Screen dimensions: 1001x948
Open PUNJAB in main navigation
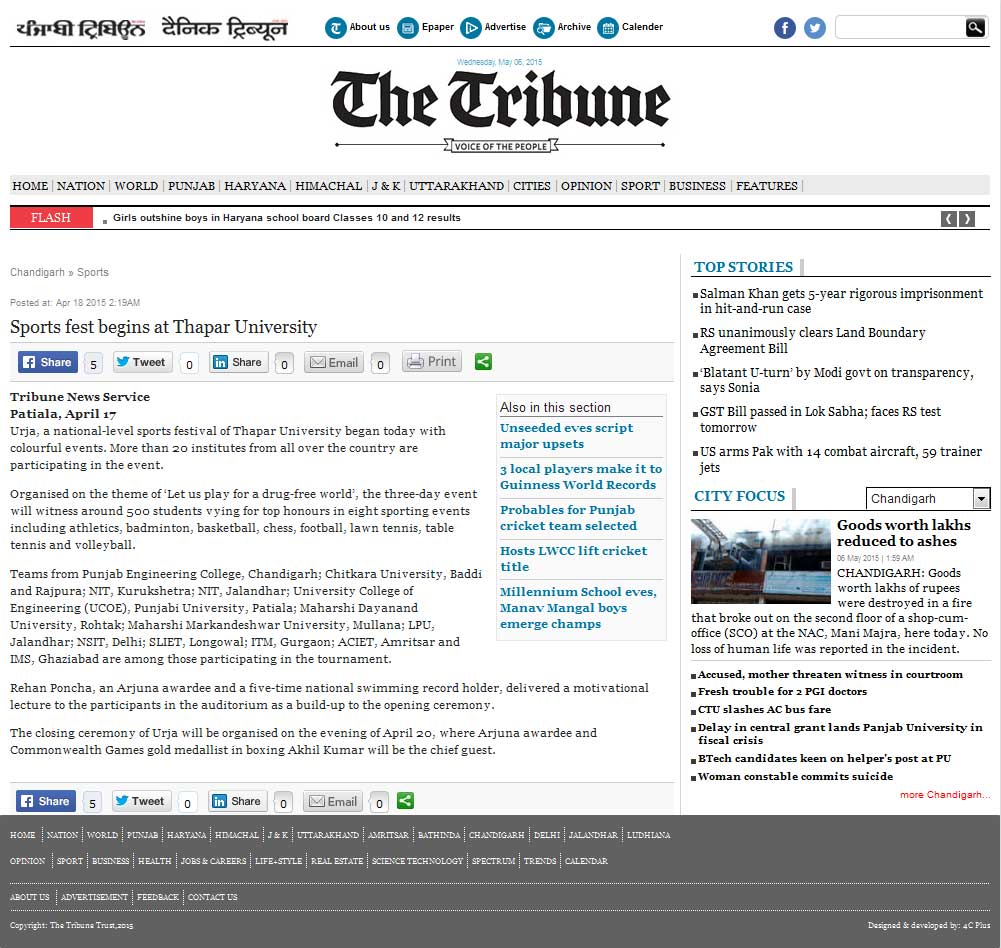(191, 186)
